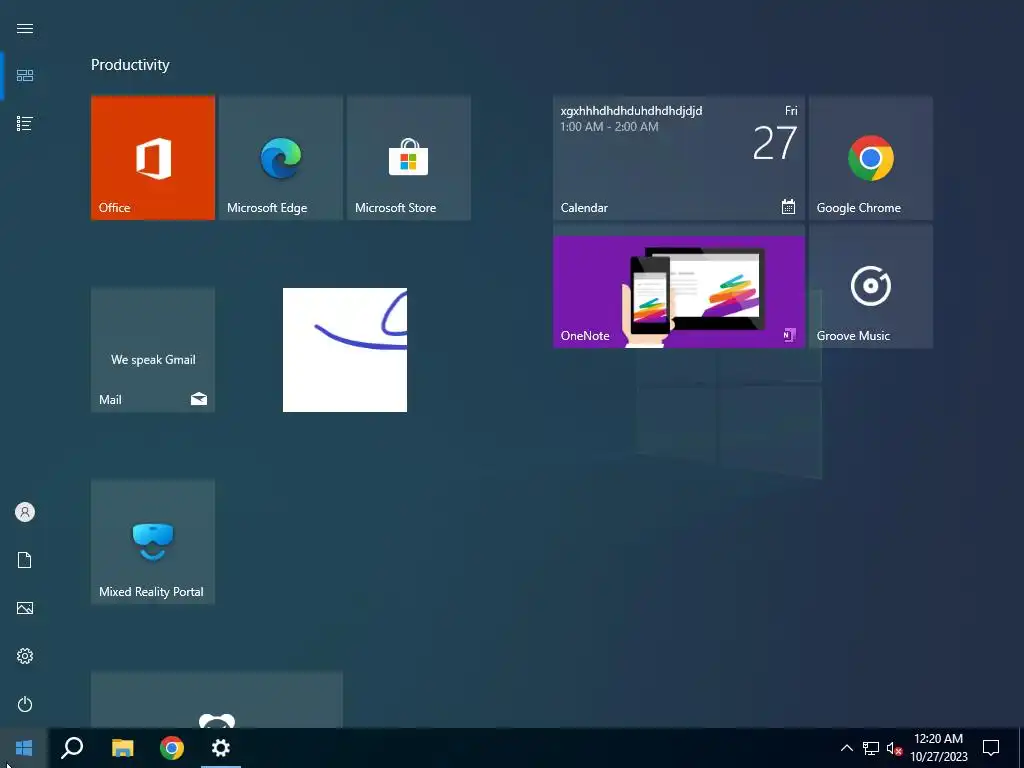Open the Mail tile
Viewport: 1024px width, 768px height.
pos(153,350)
